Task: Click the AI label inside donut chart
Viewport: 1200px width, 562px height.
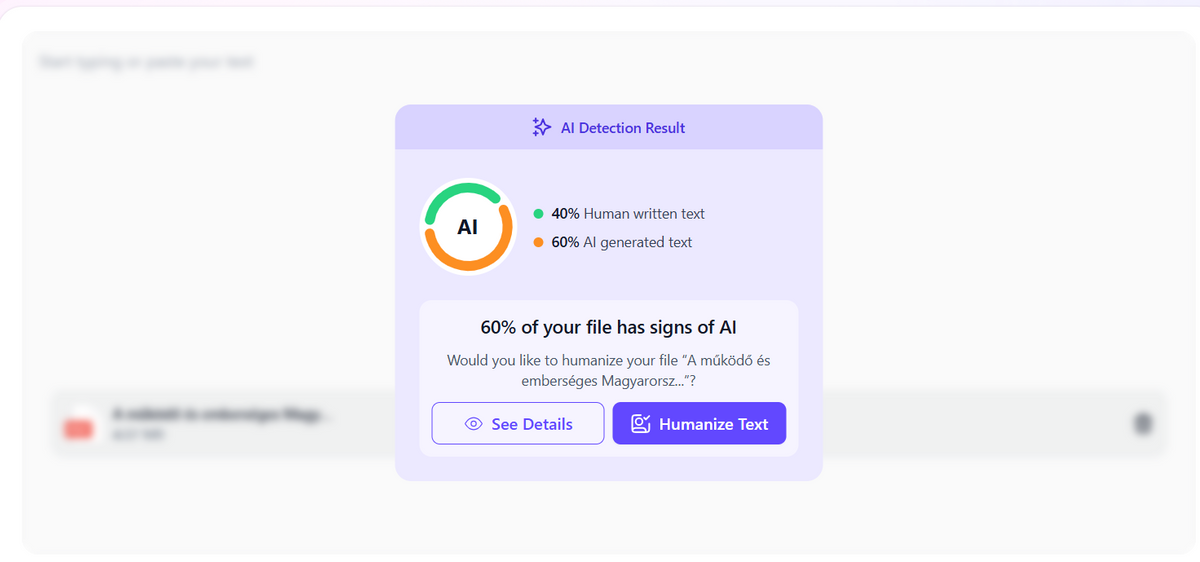Action: [467, 227]
